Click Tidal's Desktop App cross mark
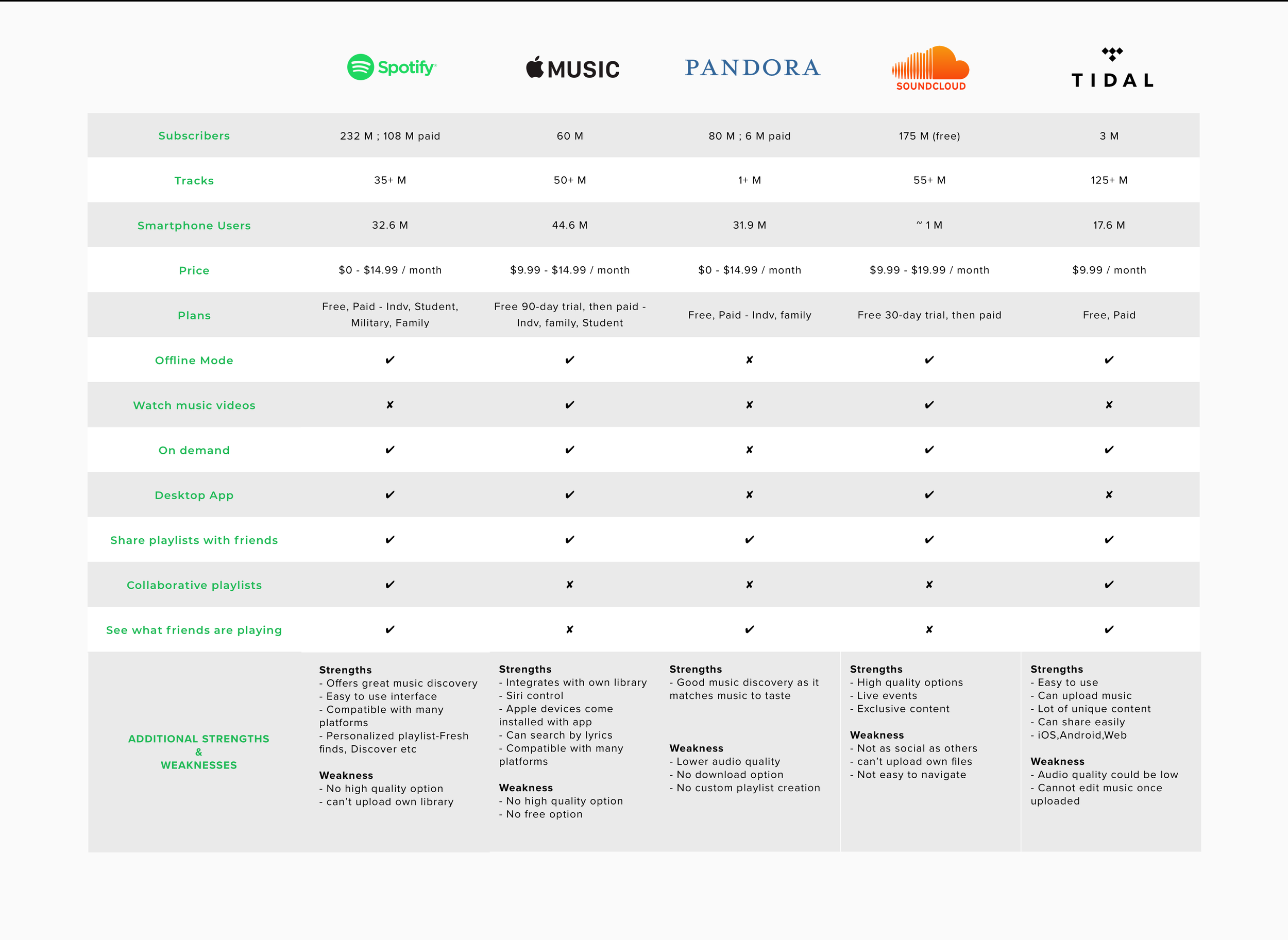 point(1109,494)
